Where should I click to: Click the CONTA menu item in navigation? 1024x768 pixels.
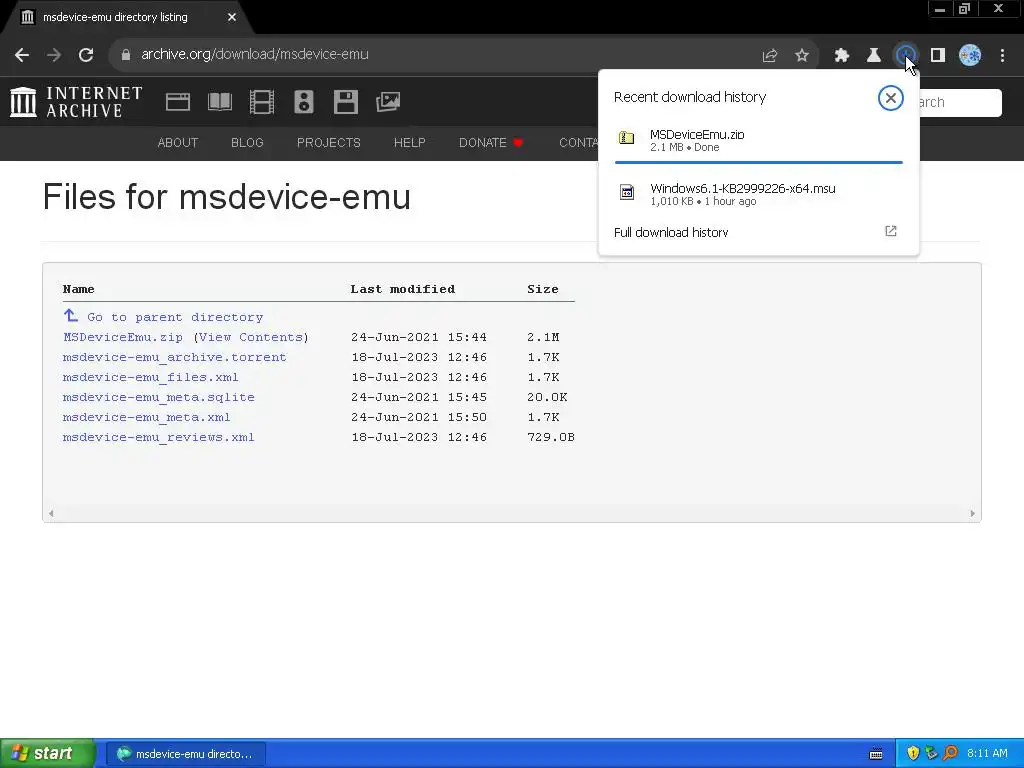(x=578, y=142)
